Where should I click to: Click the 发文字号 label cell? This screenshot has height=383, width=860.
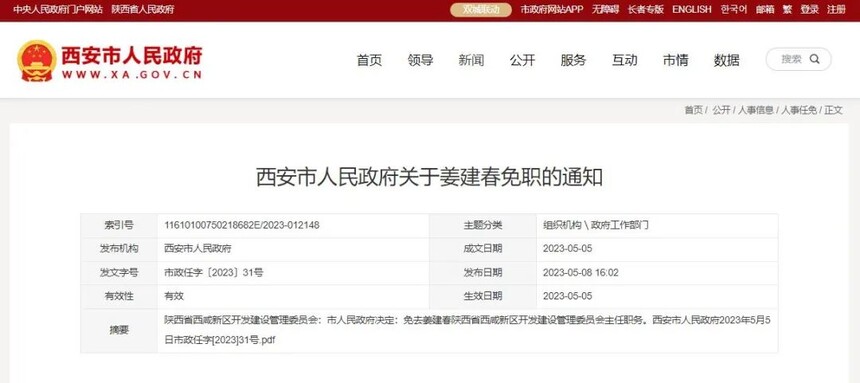119,273
